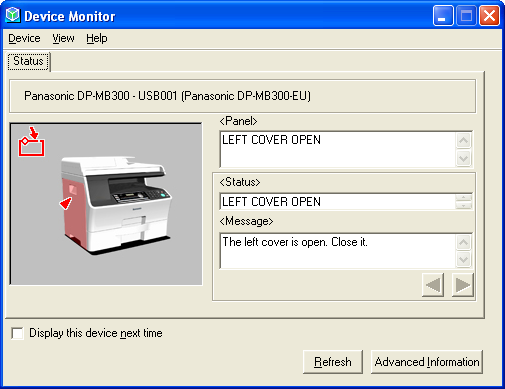Click the red cover-open warning icon
Image resolution: width=505 pixels, height=389 pixels.
point(32,141)
